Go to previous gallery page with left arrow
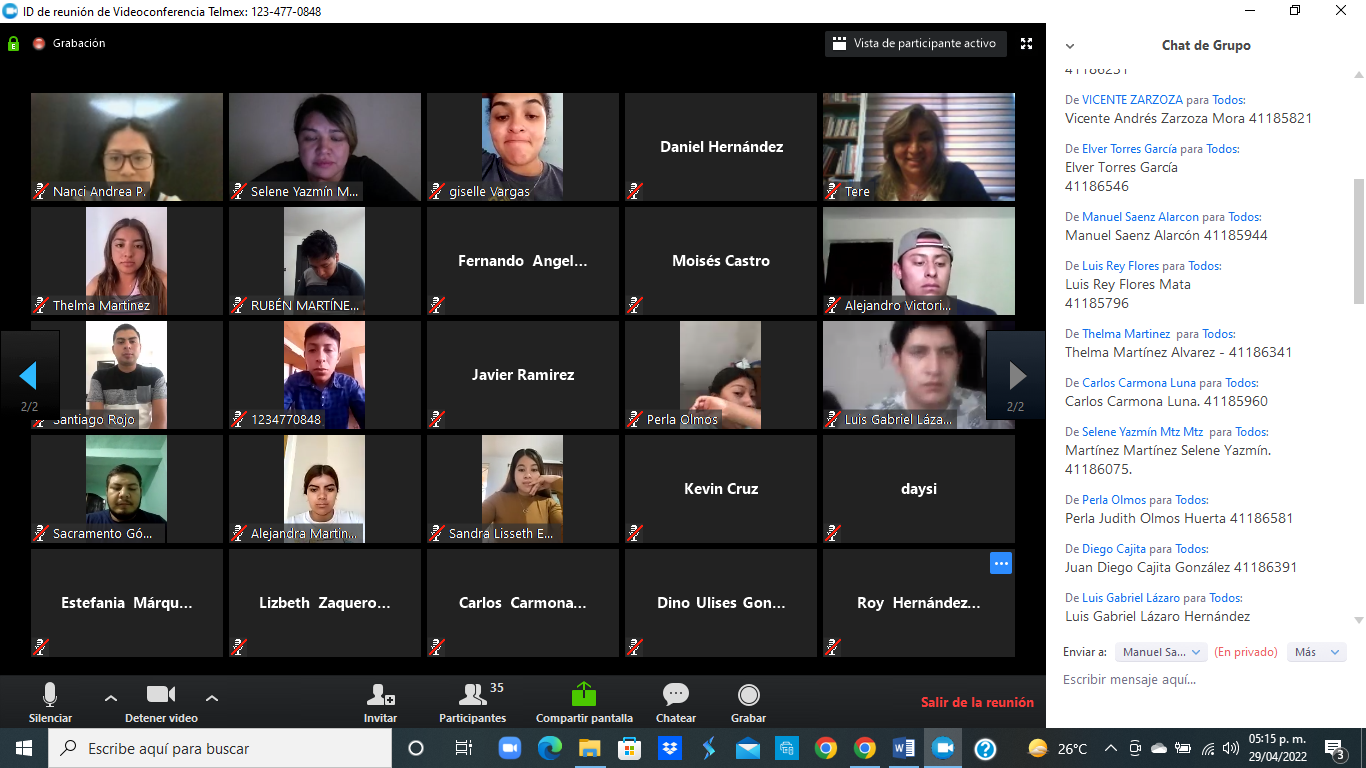The height and width of the screenshot is (768, 1366). (x=28, y=375)
